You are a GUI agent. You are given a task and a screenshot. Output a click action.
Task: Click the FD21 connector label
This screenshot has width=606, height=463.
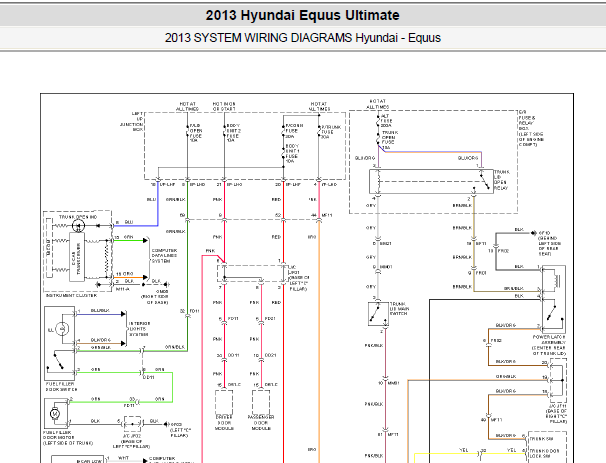[270, 319]
